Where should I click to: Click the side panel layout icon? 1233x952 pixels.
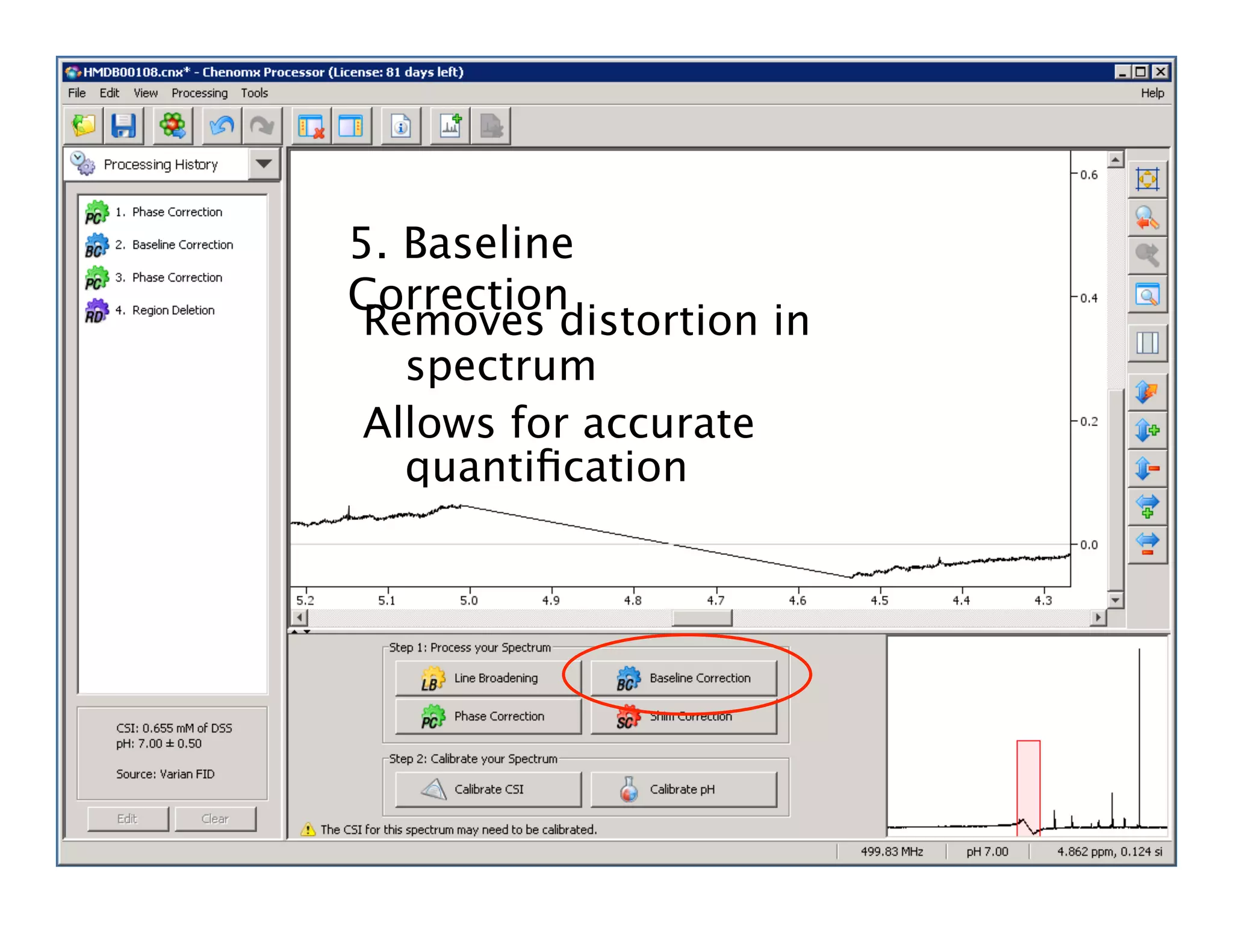[351, 126]
